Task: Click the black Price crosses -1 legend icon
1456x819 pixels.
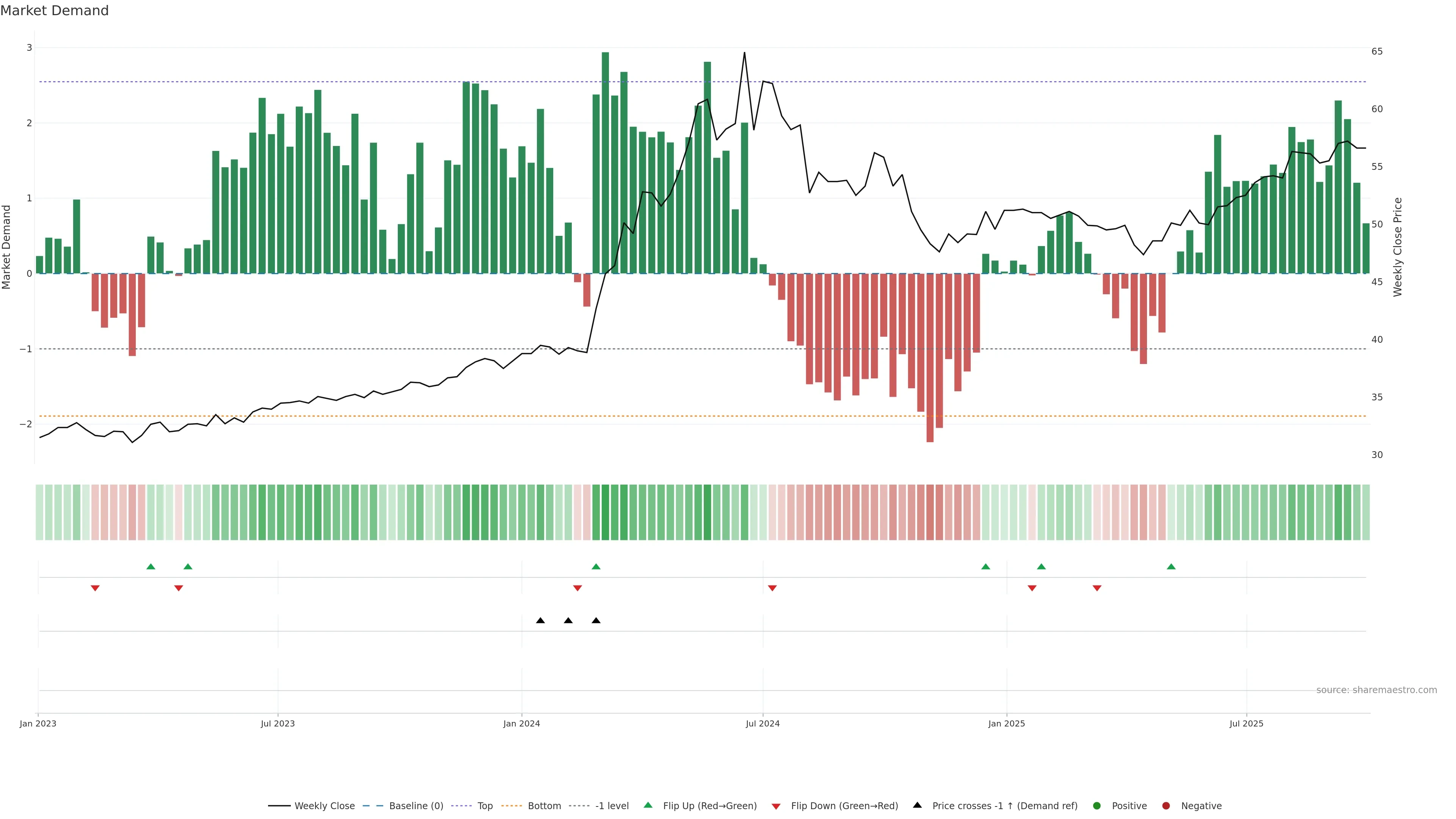Action: (917, 805)
